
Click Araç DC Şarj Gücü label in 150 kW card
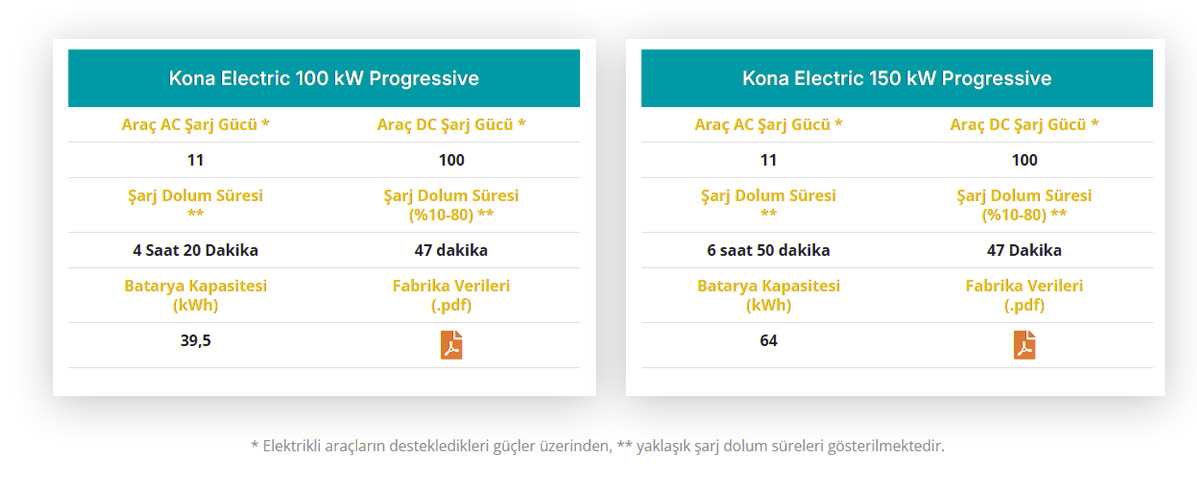coord(1024,124)
